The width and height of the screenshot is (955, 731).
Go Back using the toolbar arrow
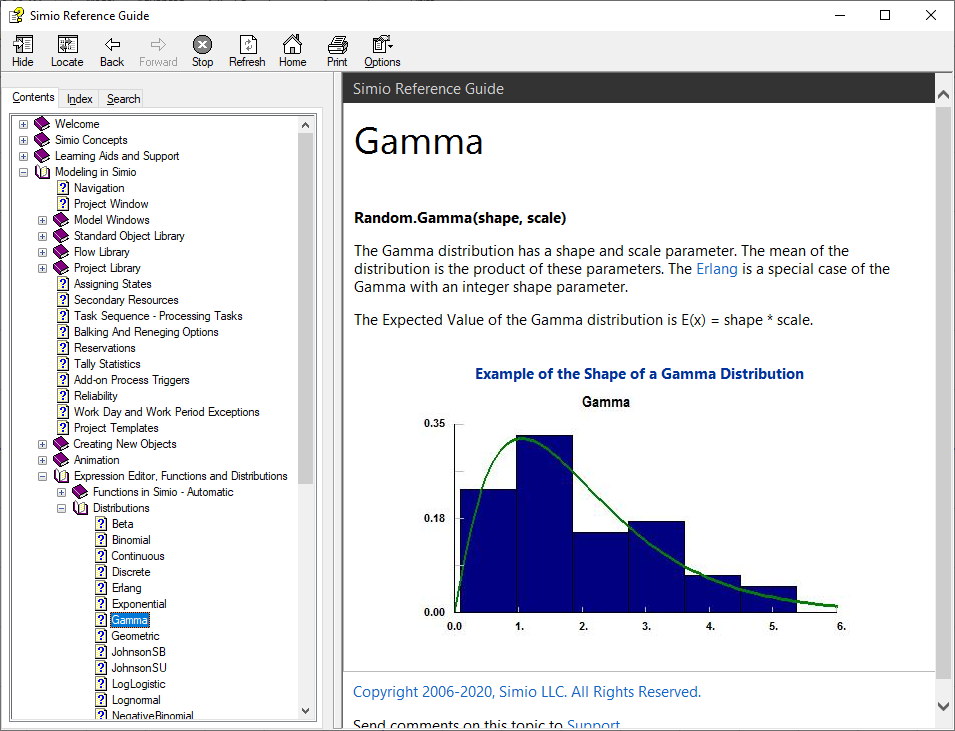click(112, 44)
